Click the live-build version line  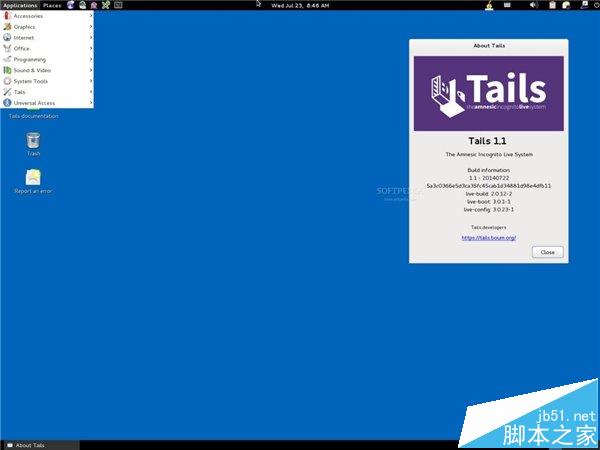489,194
